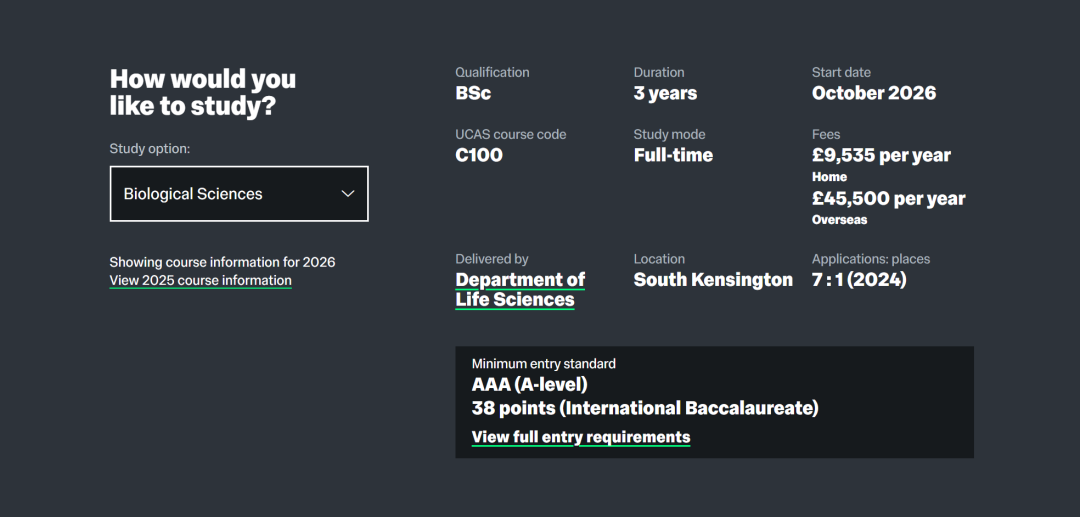The width and height of the screenshot is (1080, 517).
Task: Click the South Kensington location text
Action: click(712, 280)
